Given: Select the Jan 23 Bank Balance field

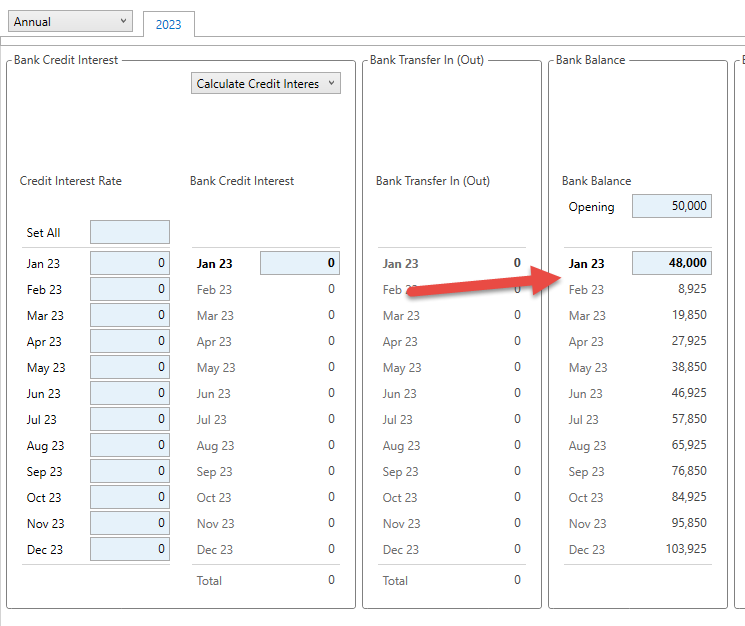Looking at the screenshot, I should (671, 264).
